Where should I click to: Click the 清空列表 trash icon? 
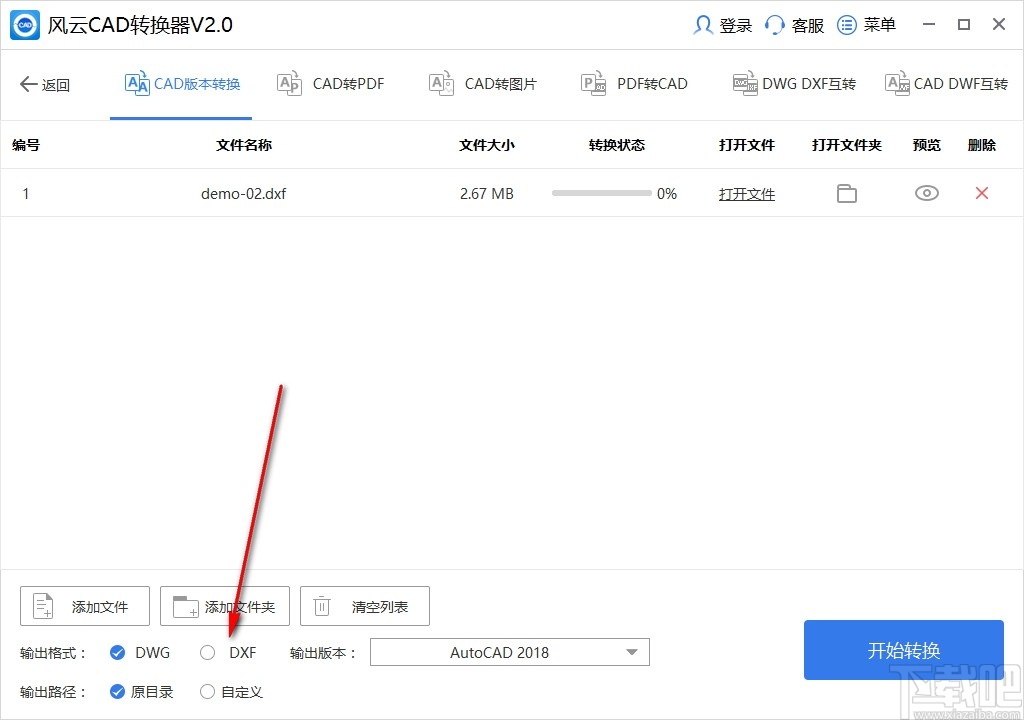coord(321,605)
